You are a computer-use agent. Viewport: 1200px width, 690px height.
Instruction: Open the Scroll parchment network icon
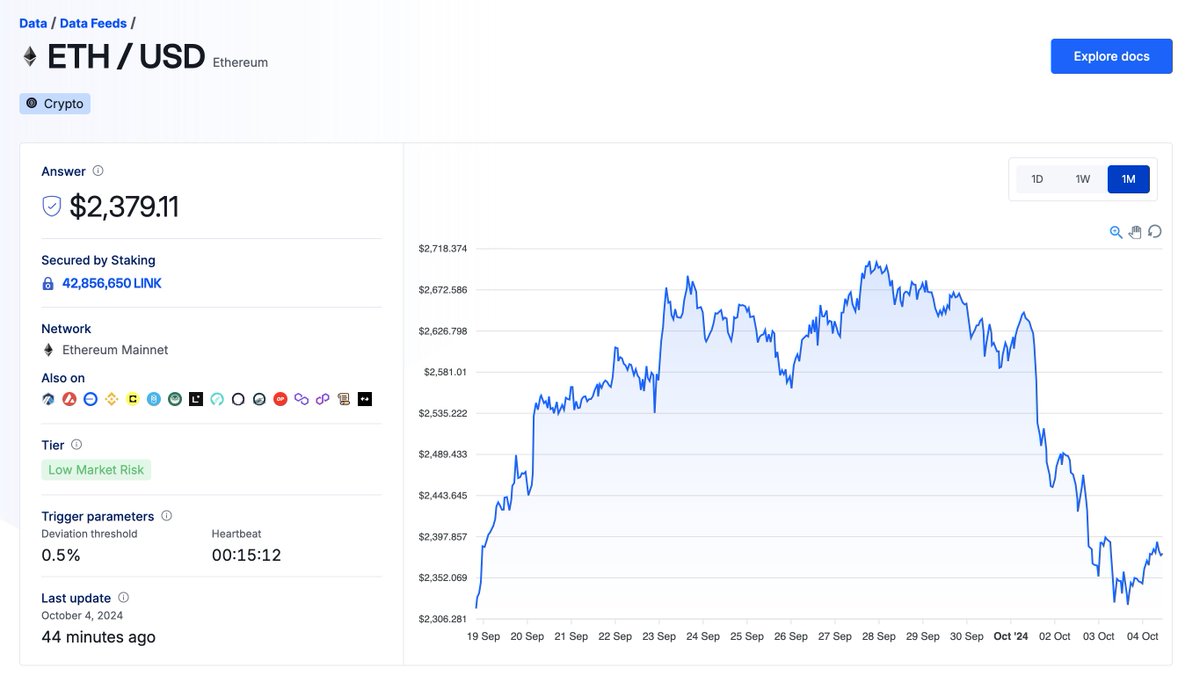click(x=343, y=399)
